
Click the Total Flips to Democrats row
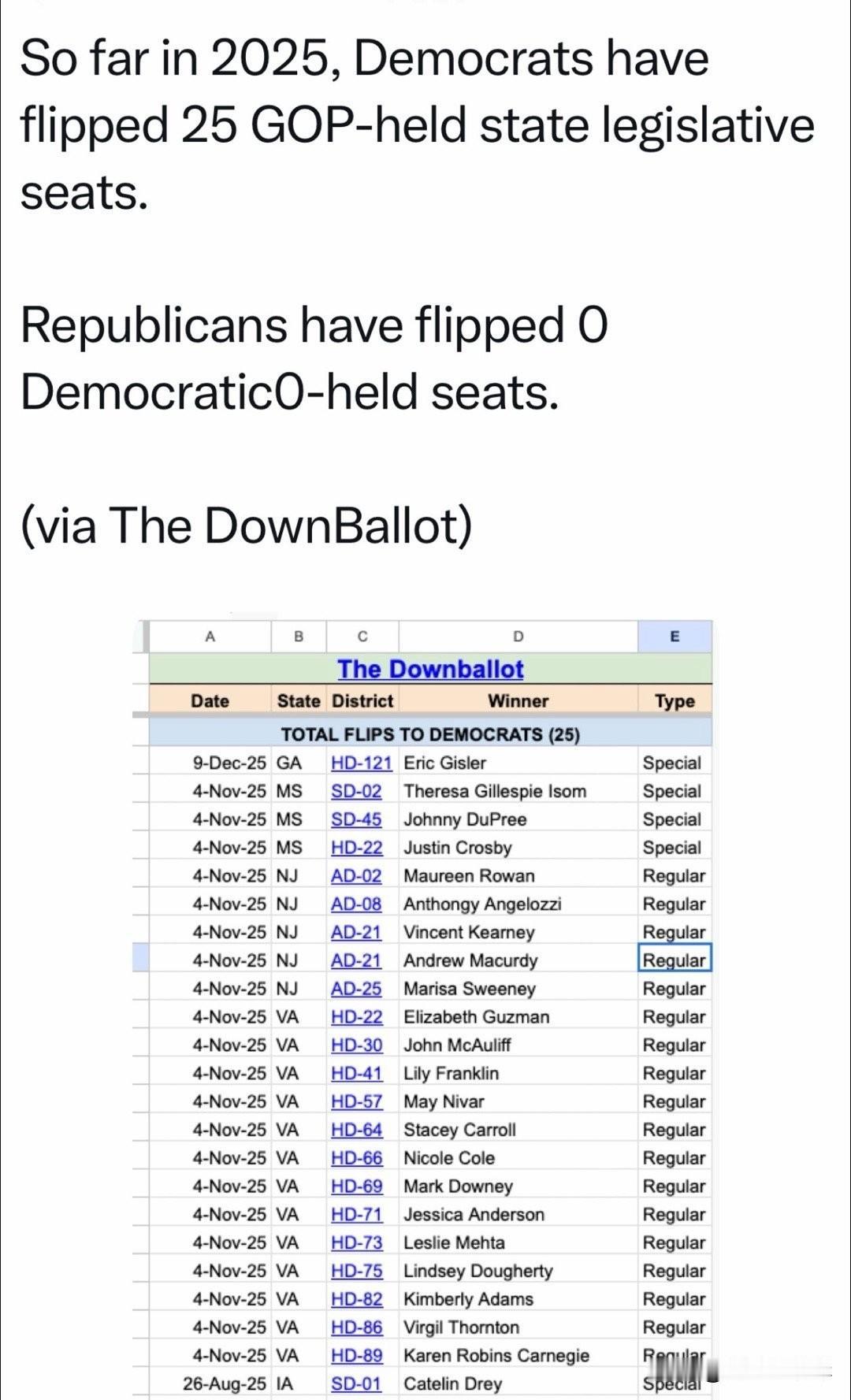[x=430, y=734]
